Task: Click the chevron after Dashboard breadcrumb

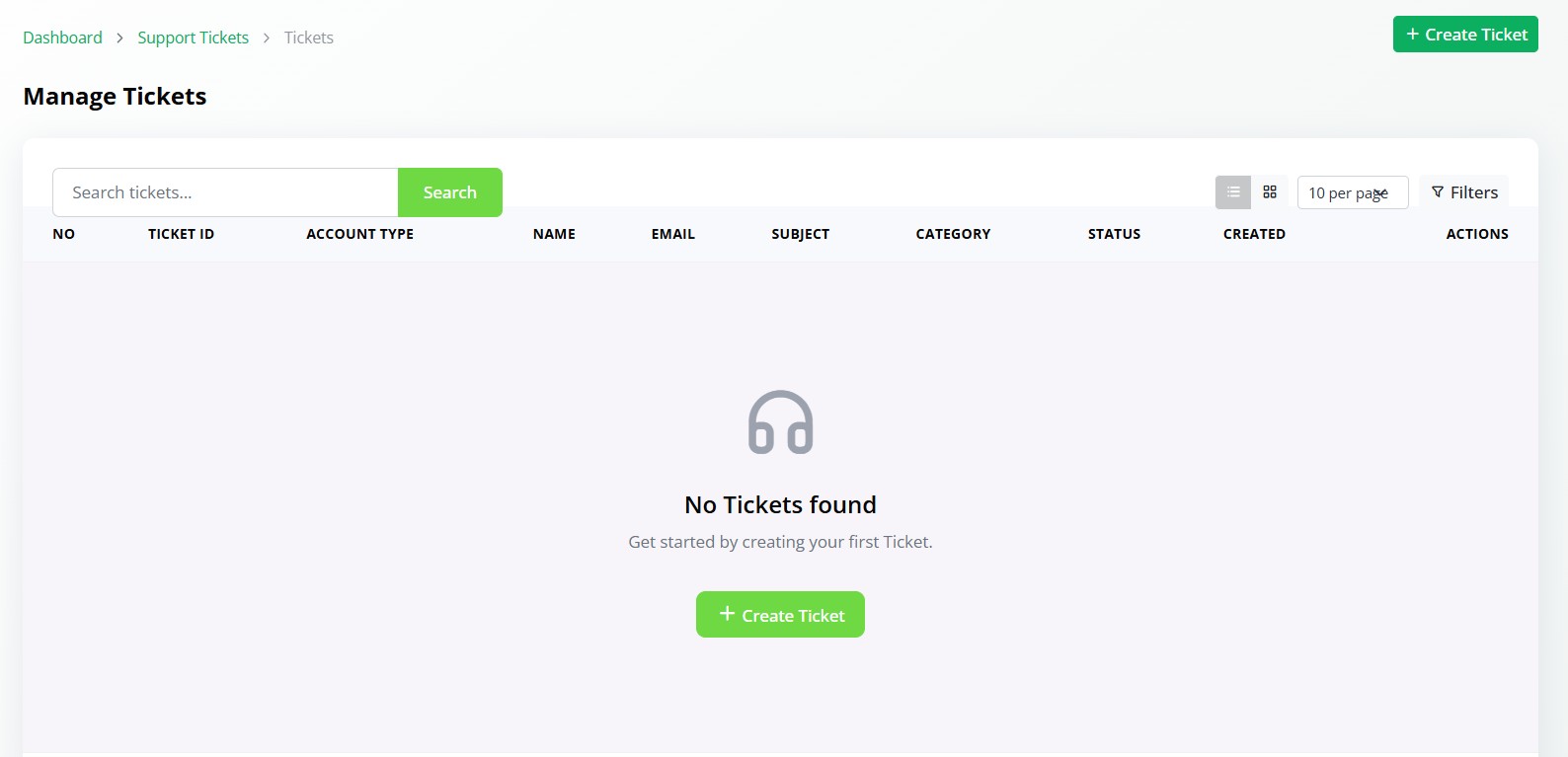Action: (x=119, y=38)
